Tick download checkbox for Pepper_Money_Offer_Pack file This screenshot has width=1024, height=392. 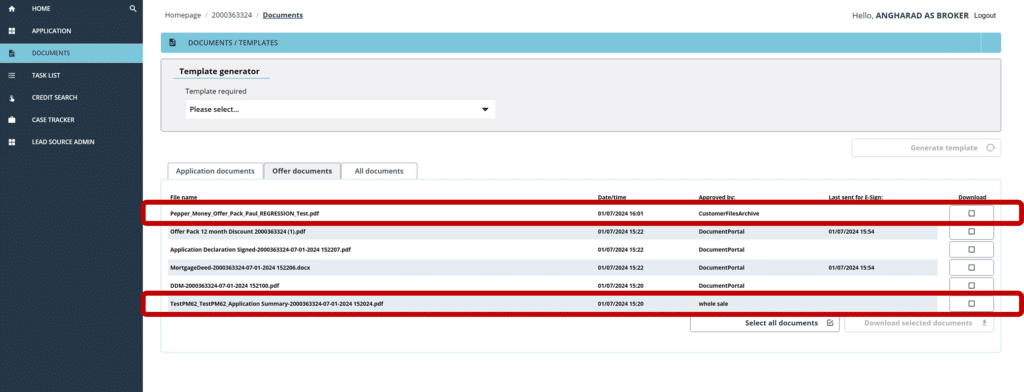click(971, 214)
